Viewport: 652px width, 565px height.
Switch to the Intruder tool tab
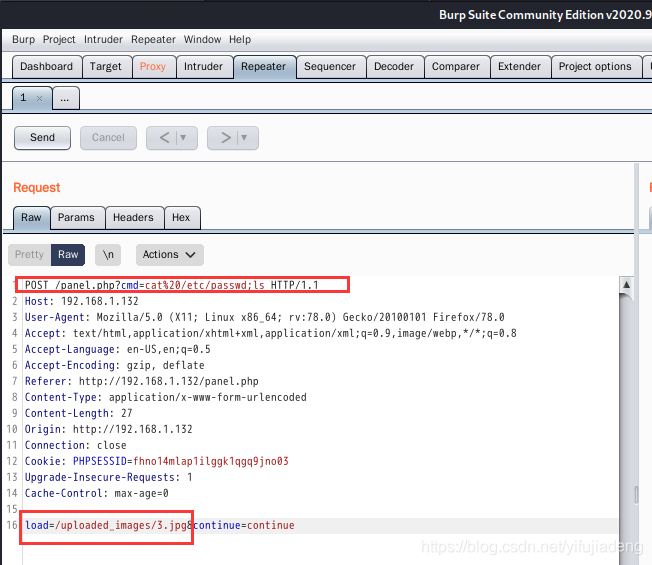pos(203,67)
